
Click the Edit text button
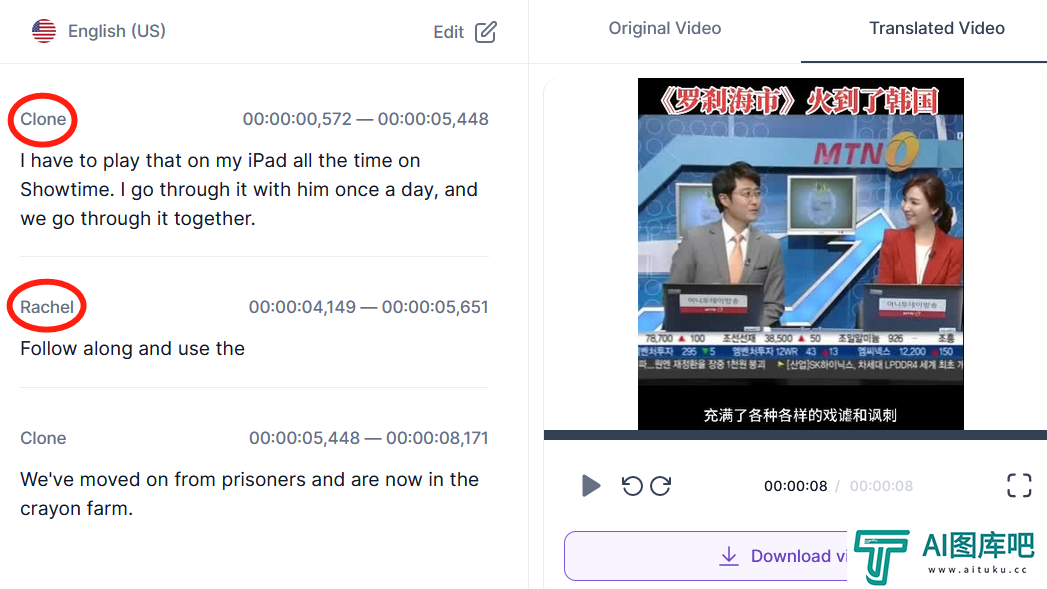click(448, 32)
